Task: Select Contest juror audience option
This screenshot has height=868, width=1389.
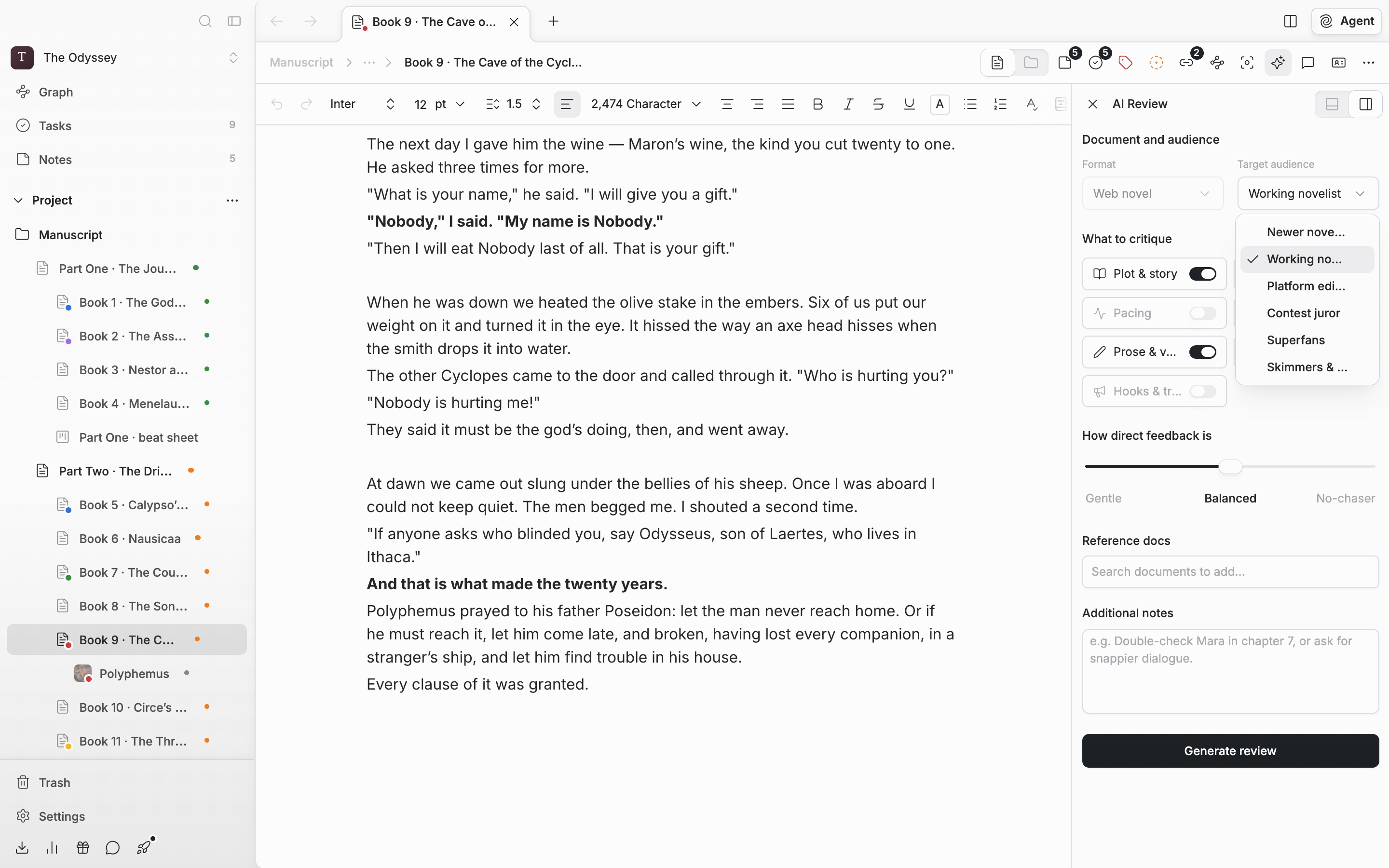Action: tap(1307, 313)
